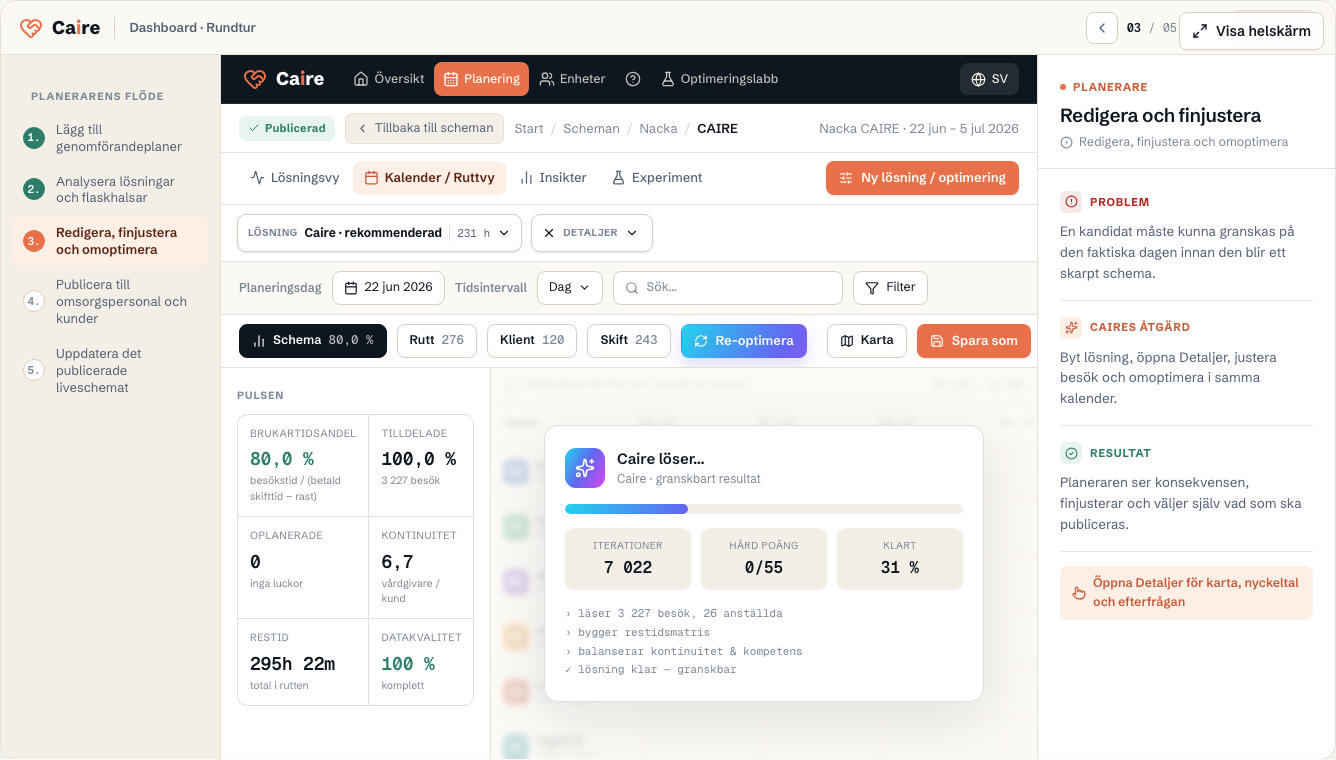The image size is (1336, 760).
Task: Select the Rutt 276 view
Action: point(437,341)
